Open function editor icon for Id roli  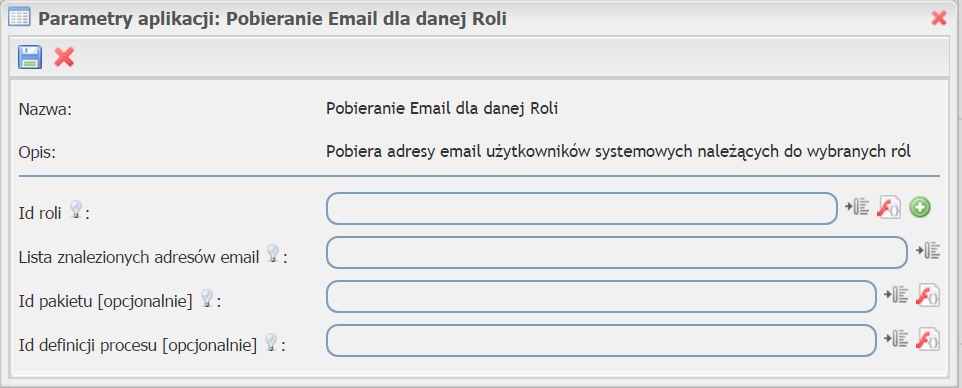coord(889,208)
